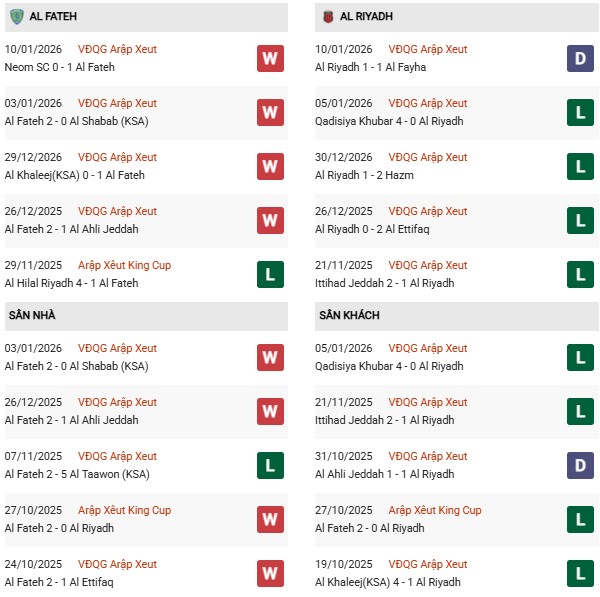Click the L badge for Al Riyadh 0-2 Al Ettifaq
This screenshot has height=597, width=600.
[x=581, y=220]
